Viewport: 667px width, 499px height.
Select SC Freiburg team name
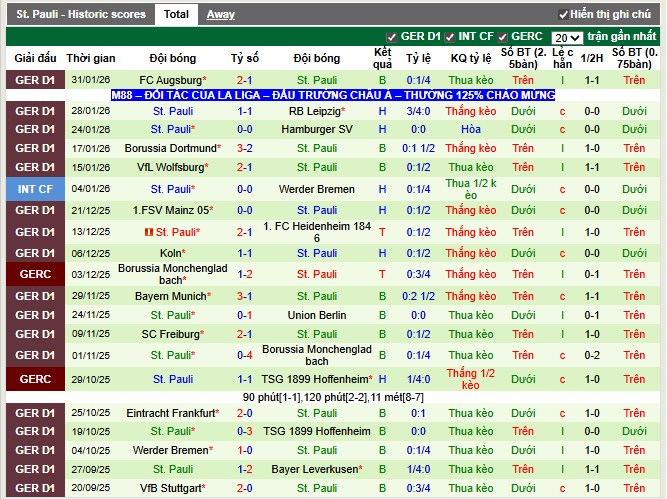tap(173, 334)
